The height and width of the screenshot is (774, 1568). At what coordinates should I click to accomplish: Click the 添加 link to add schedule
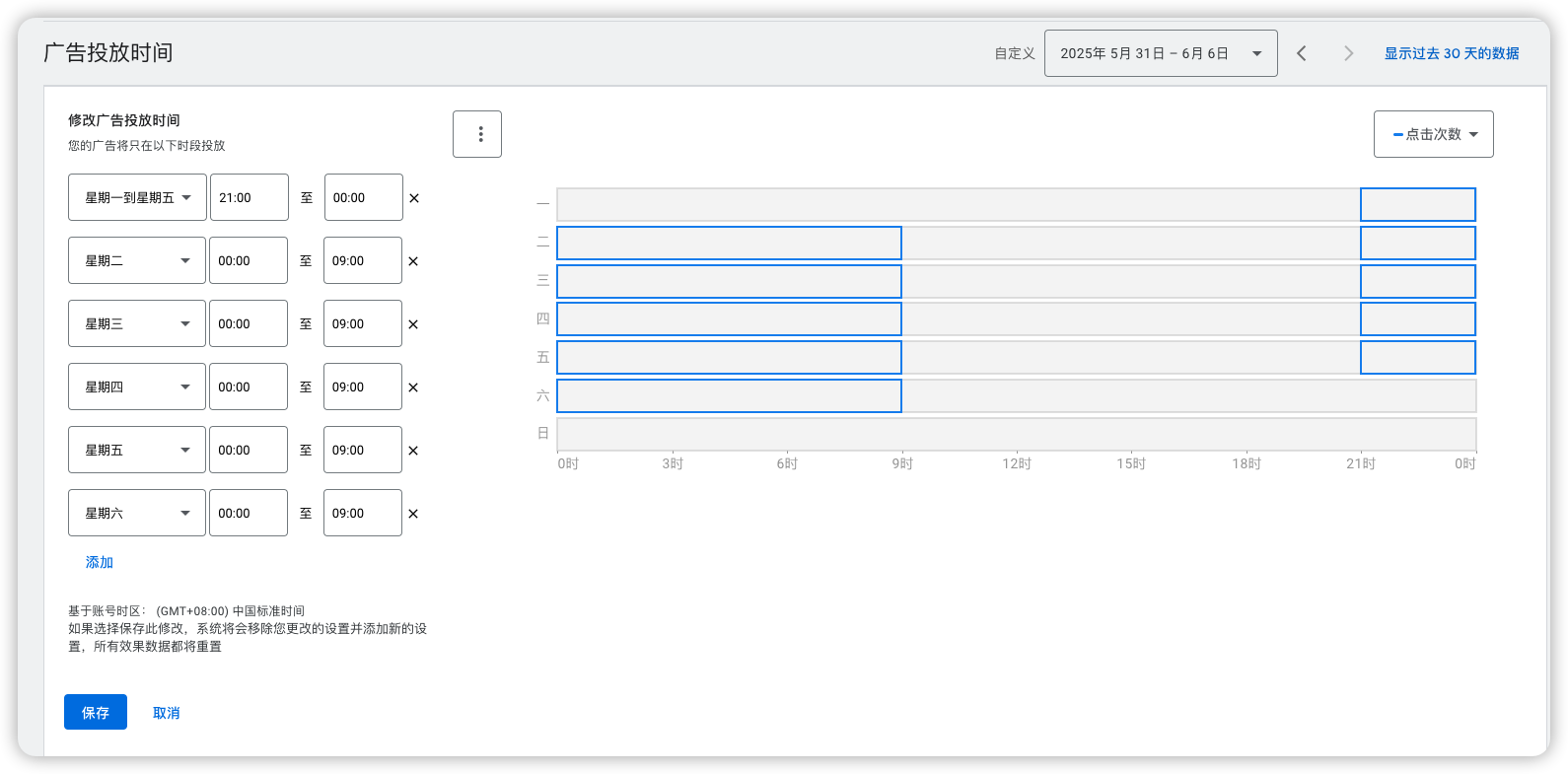coord(100,562)
